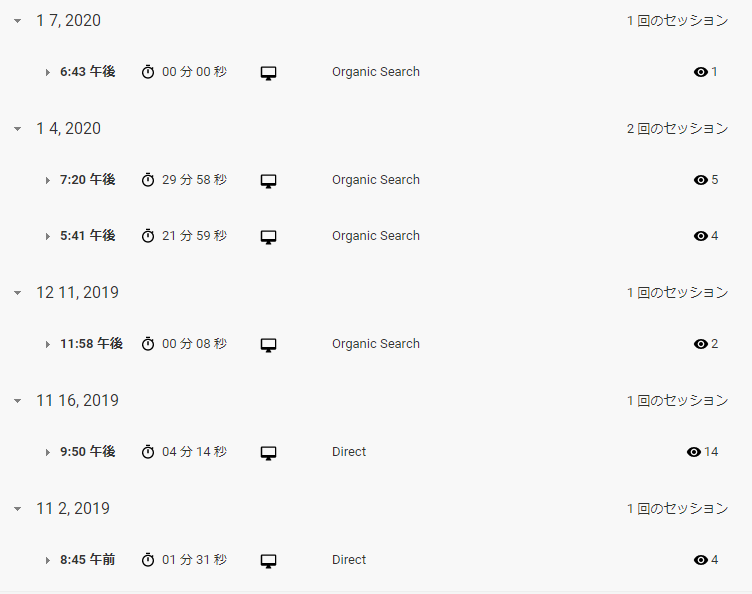
Task: Click desktop device icon in 7:20 午後 row
Action: pyautogui.click(x=268, y=181)
